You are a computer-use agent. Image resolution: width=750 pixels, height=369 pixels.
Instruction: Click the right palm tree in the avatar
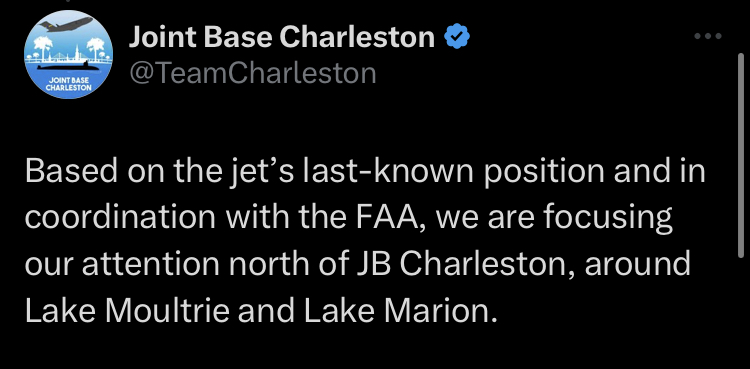coord(95,49)
